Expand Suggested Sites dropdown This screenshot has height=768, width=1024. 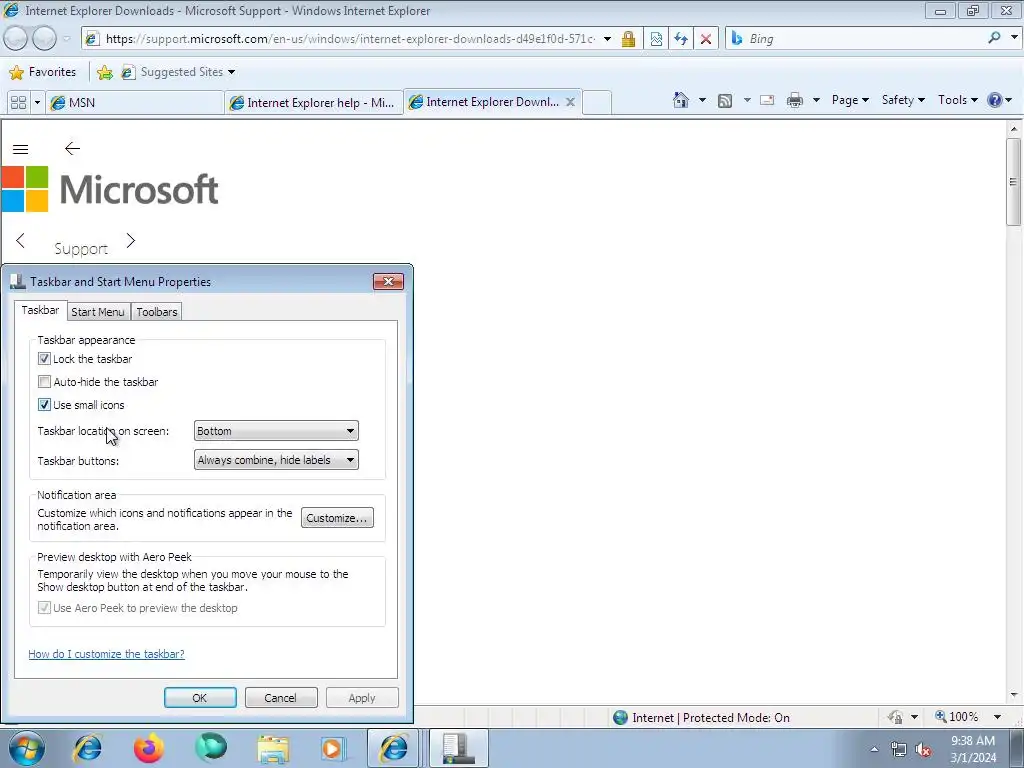coord(231,72)
